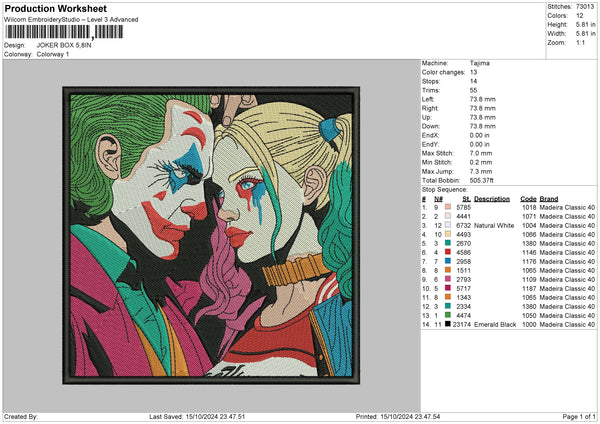Click thread code '1071' in row 2

click(x=529, y=217)
